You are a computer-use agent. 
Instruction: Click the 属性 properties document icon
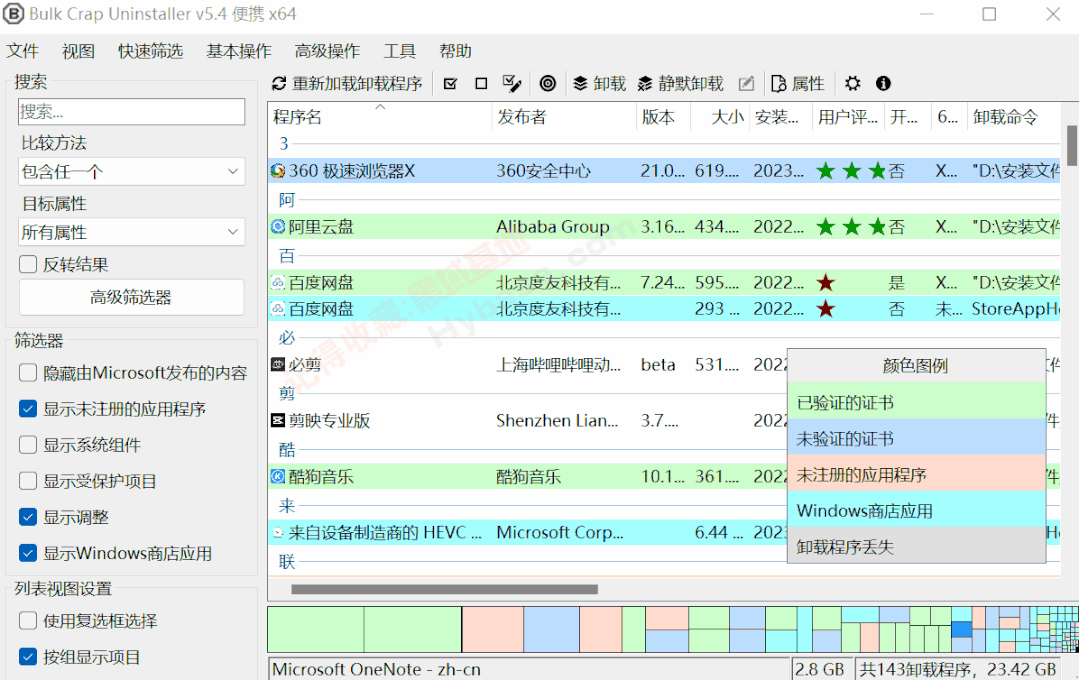778,84
